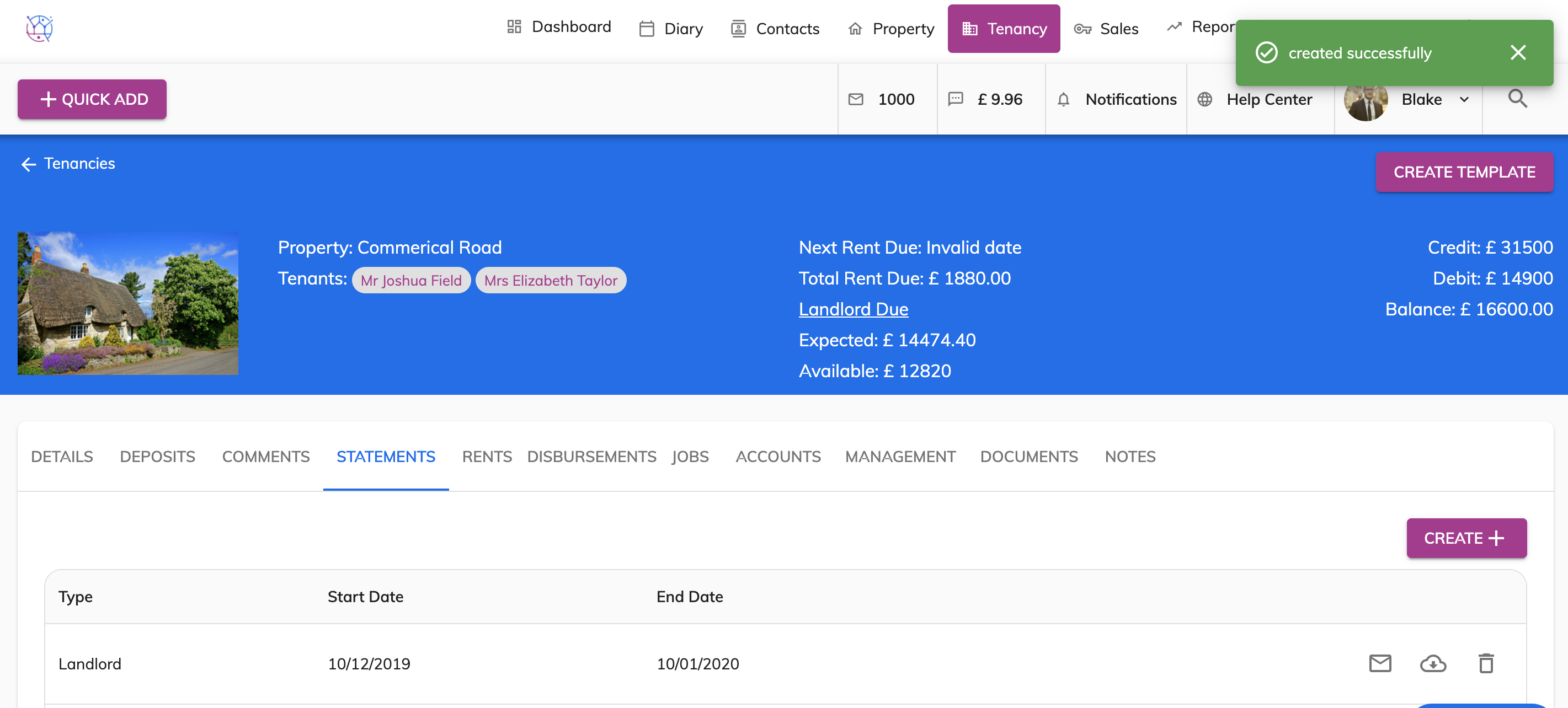Go back to Tenancies list
Screen dimensions: 1568x708
click(67, 164)
